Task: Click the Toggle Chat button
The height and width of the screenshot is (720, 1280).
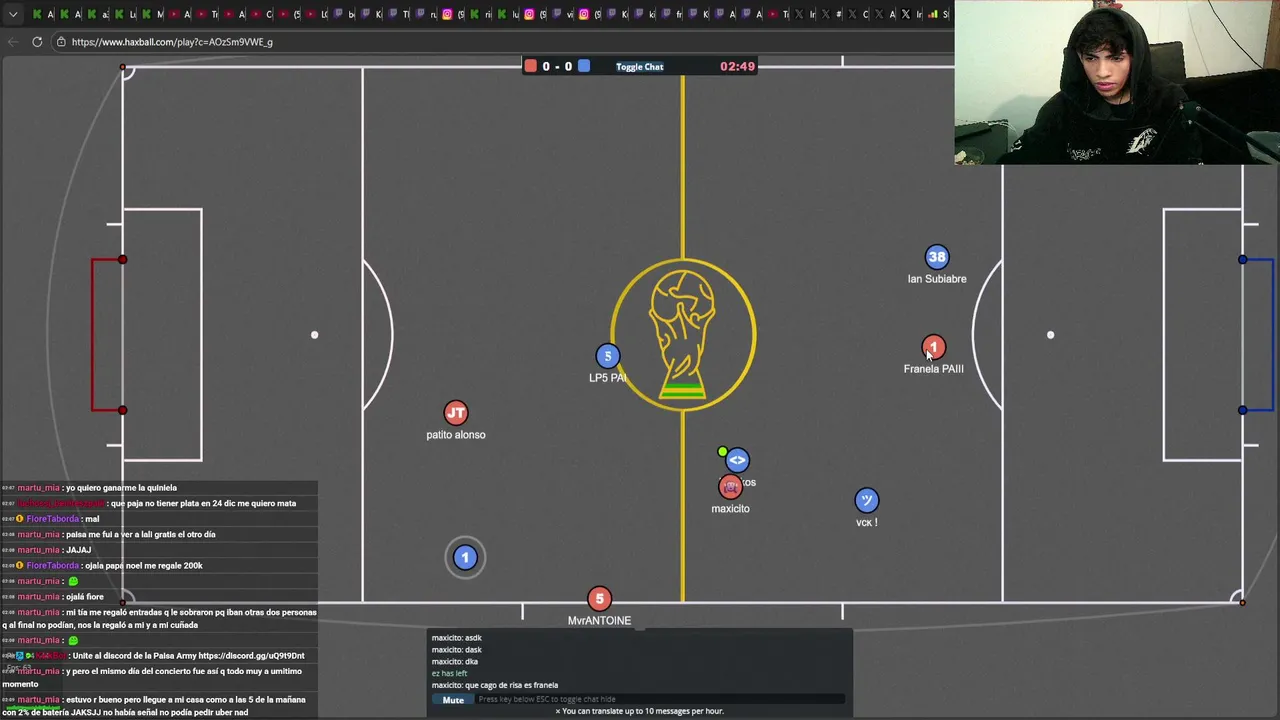Action: pyautogui.click(x=639, y=67)
